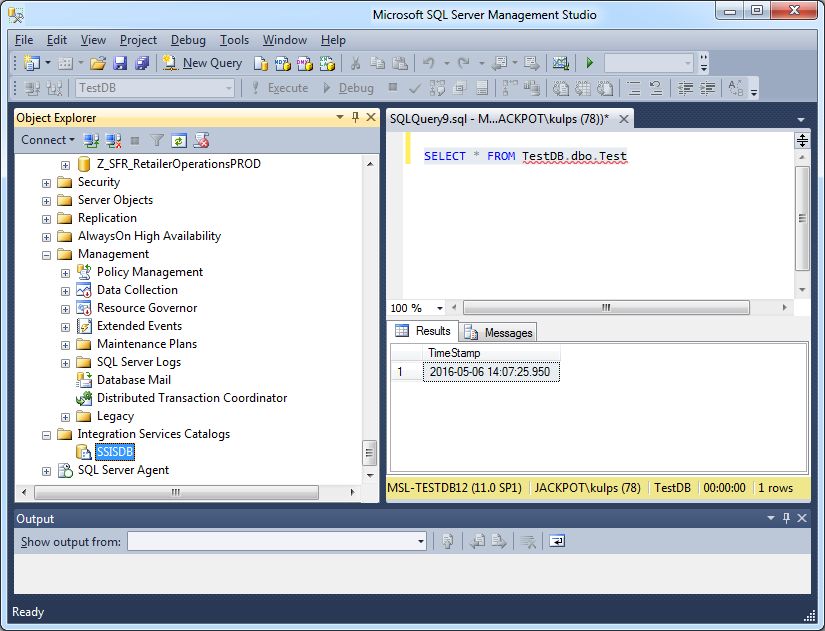825x631 pixels.
Task: Open the Connect dropdown in Object Explorer
Action: coord(47,140)
